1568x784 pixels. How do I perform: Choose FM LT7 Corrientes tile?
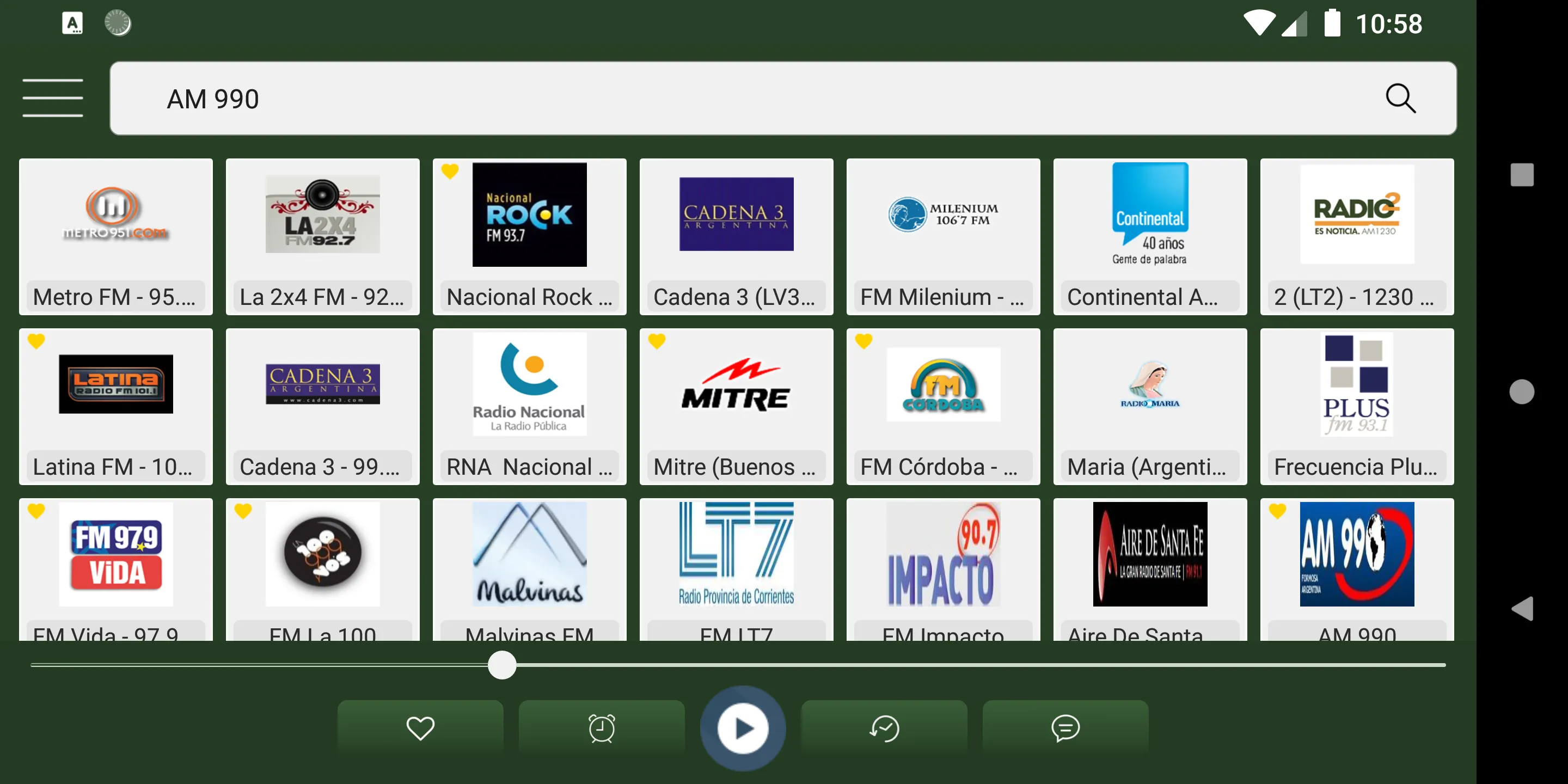pos(737,569)
